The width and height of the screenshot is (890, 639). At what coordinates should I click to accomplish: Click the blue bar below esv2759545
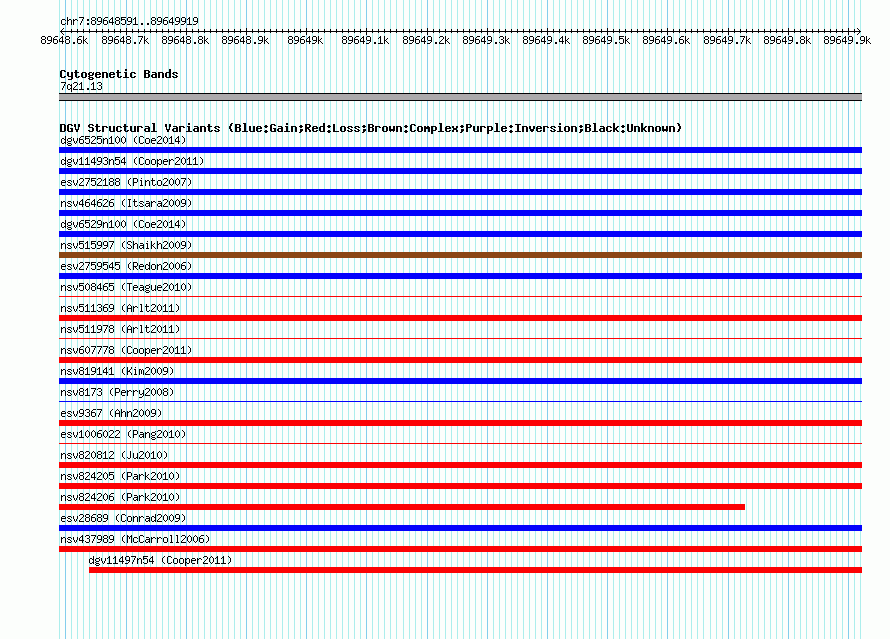pyautogui.click(x=460, y=276)
